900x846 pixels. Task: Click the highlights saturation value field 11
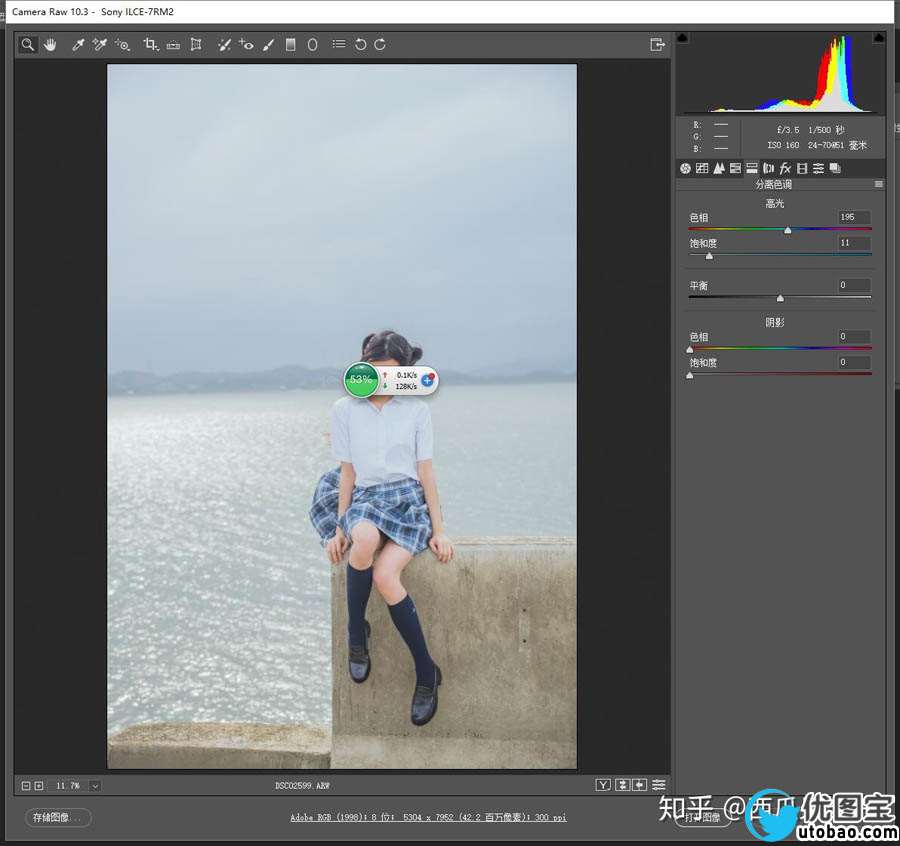click(x=854, y=243)
